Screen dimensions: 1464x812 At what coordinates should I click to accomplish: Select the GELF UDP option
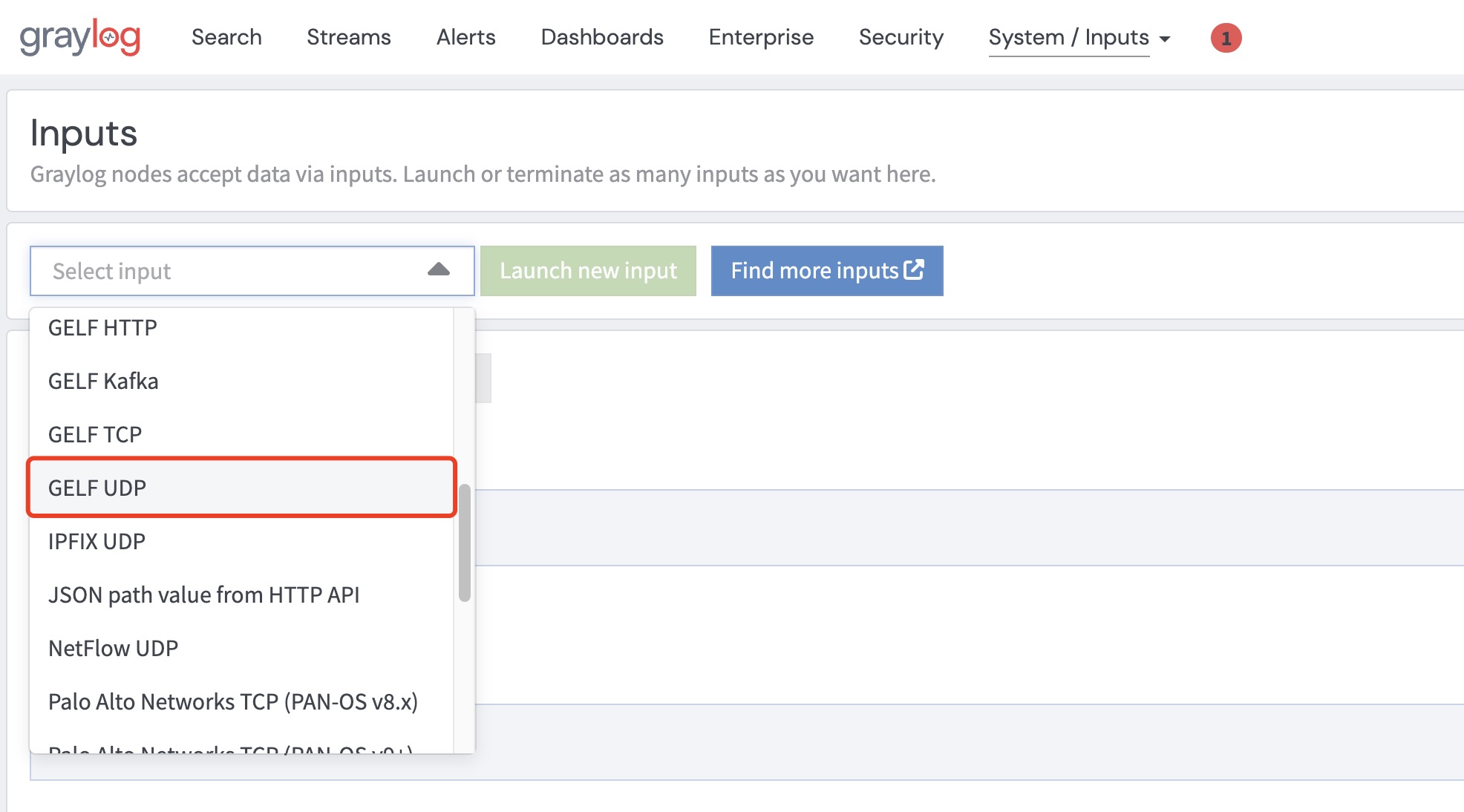pyautogui.click(x=97, y=488)
